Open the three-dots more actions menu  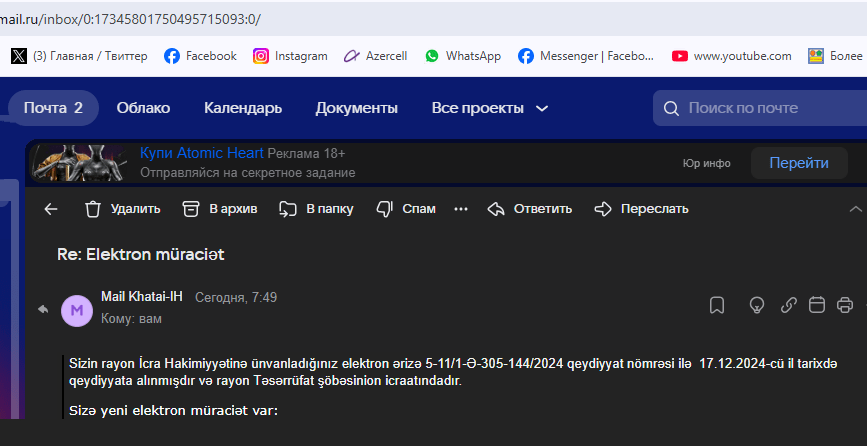pyautogui.click(x=461, y=209)
